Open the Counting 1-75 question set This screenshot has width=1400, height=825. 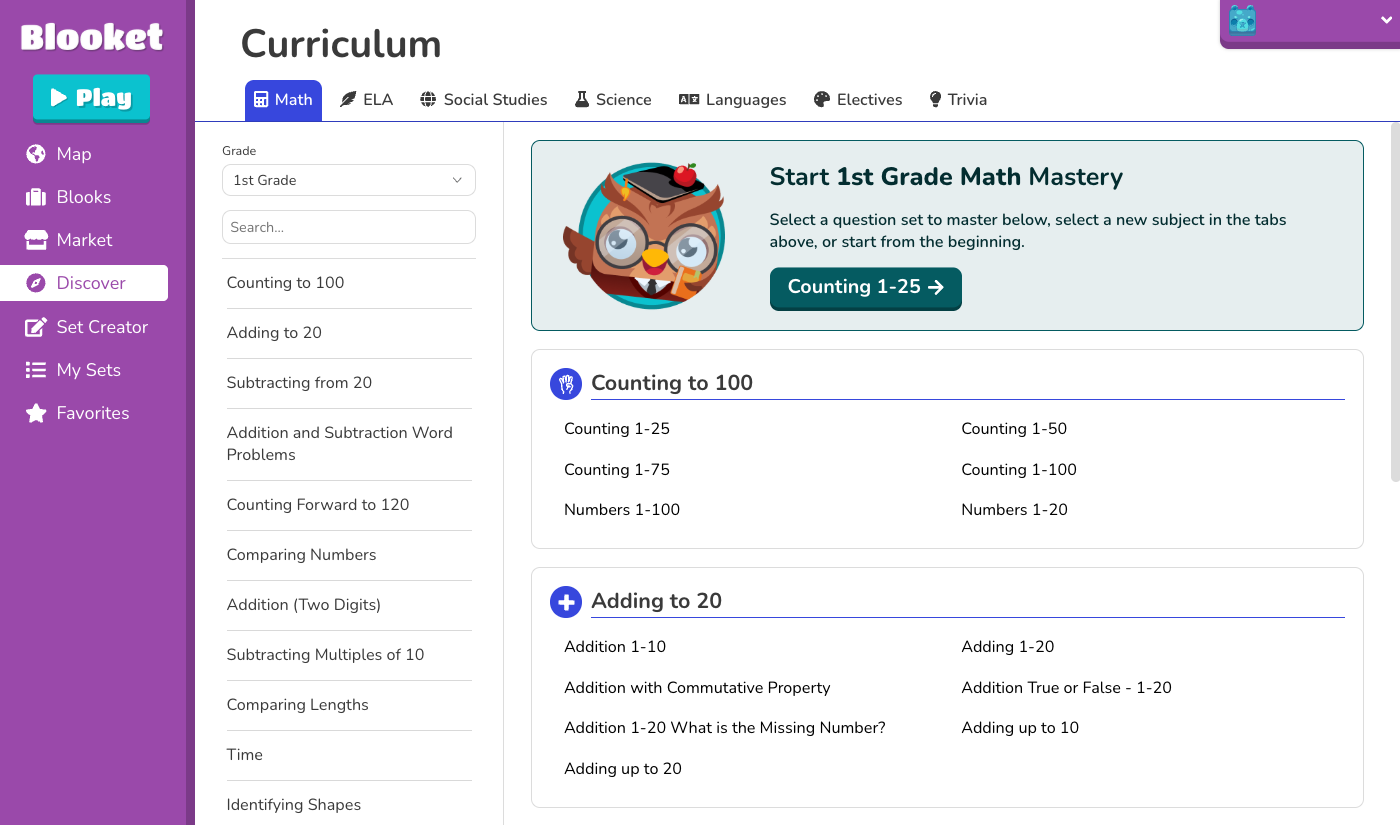617,469
